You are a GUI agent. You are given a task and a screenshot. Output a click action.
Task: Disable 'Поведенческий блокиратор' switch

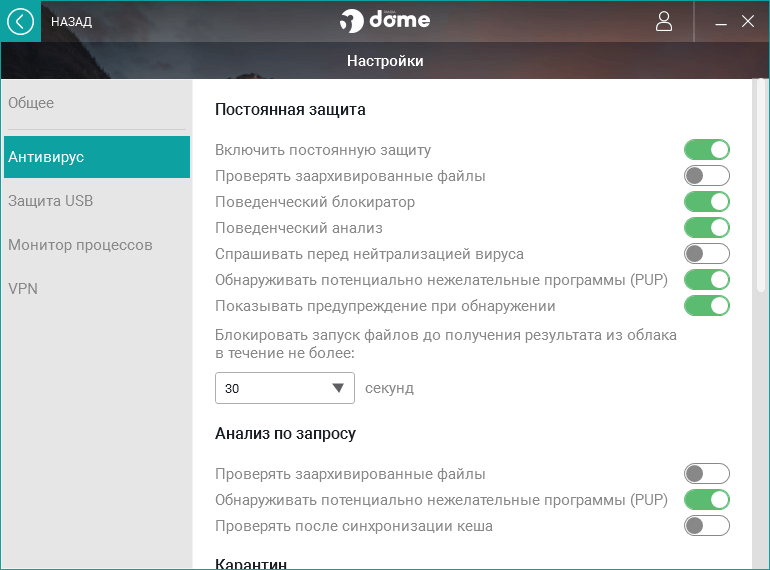click(x=707, y=202)
